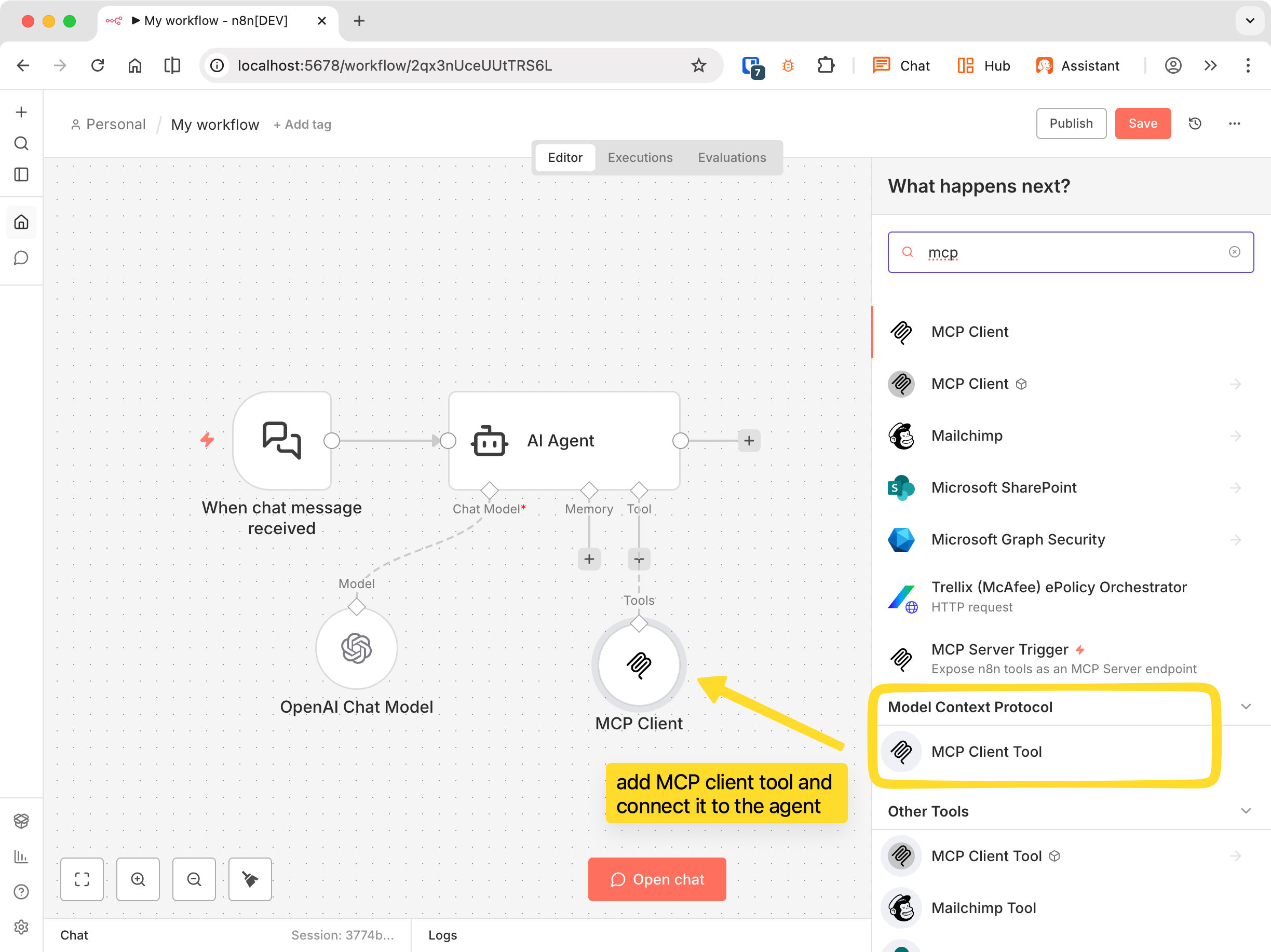1271x952 pixels.
Task: Click the Fit View canvas control
Action: click(x=82, y=879)
